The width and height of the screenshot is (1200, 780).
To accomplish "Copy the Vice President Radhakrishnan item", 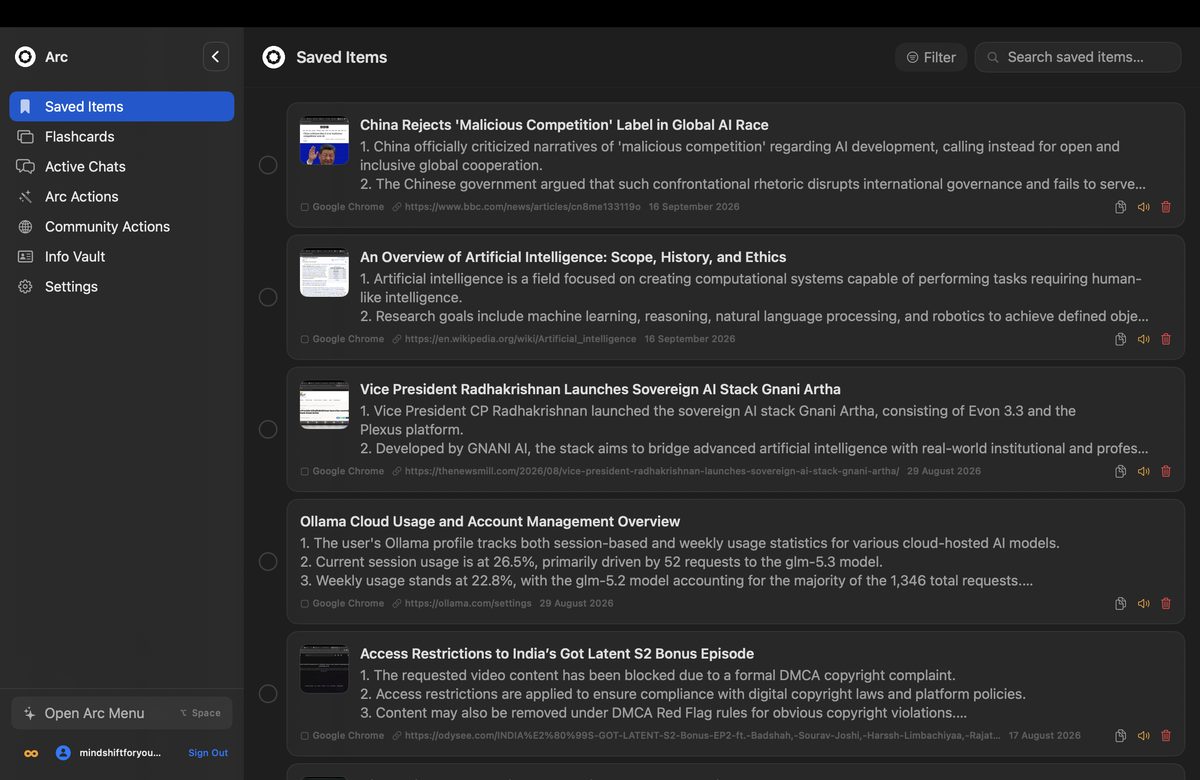I will click(x=1121, y=471).
